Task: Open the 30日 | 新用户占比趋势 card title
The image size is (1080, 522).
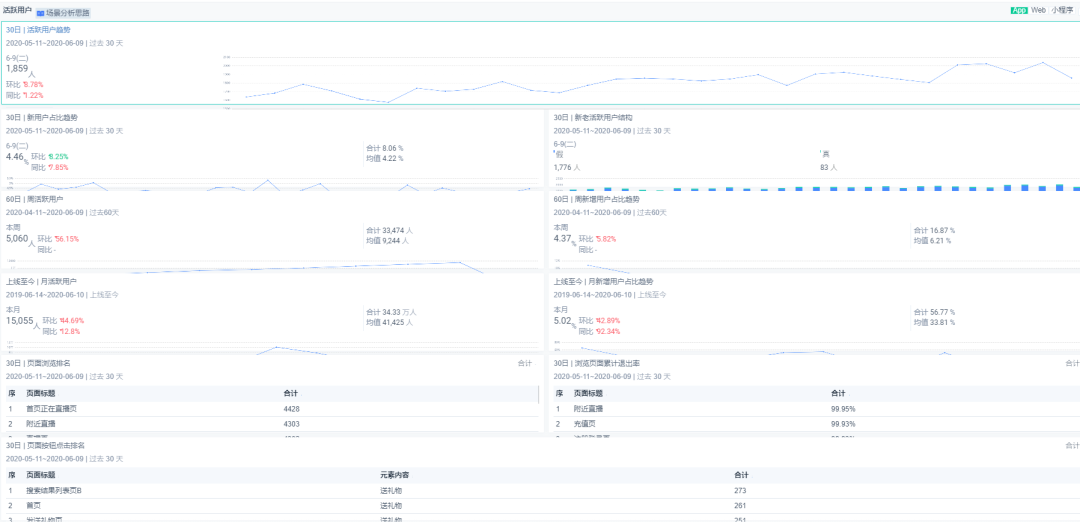Action: 42,118
